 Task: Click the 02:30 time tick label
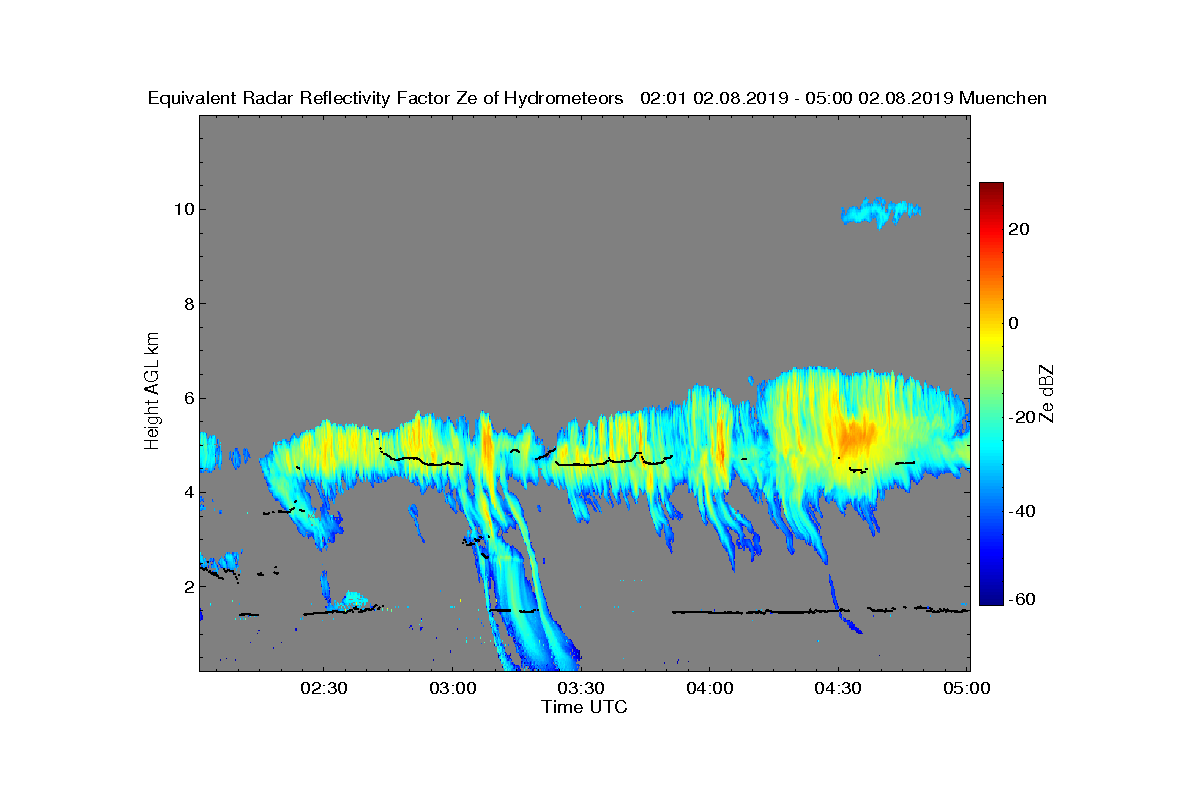point(323,688)
